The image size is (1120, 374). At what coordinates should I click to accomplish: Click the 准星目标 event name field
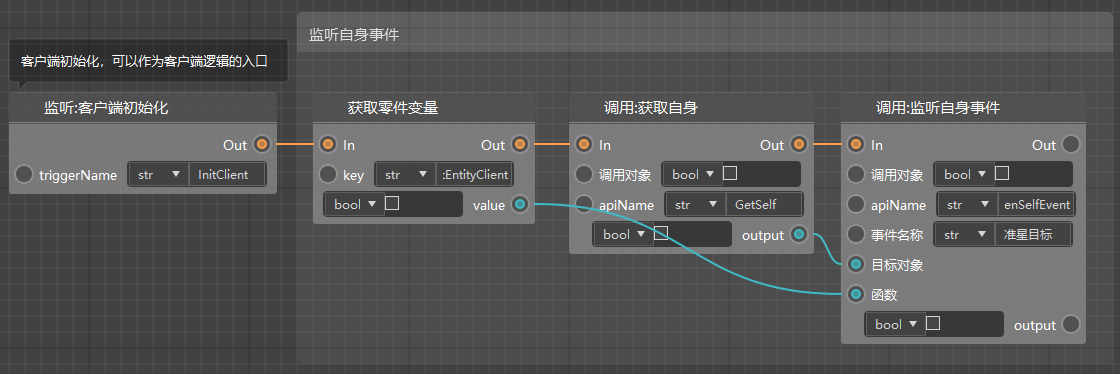(1033, 234)
